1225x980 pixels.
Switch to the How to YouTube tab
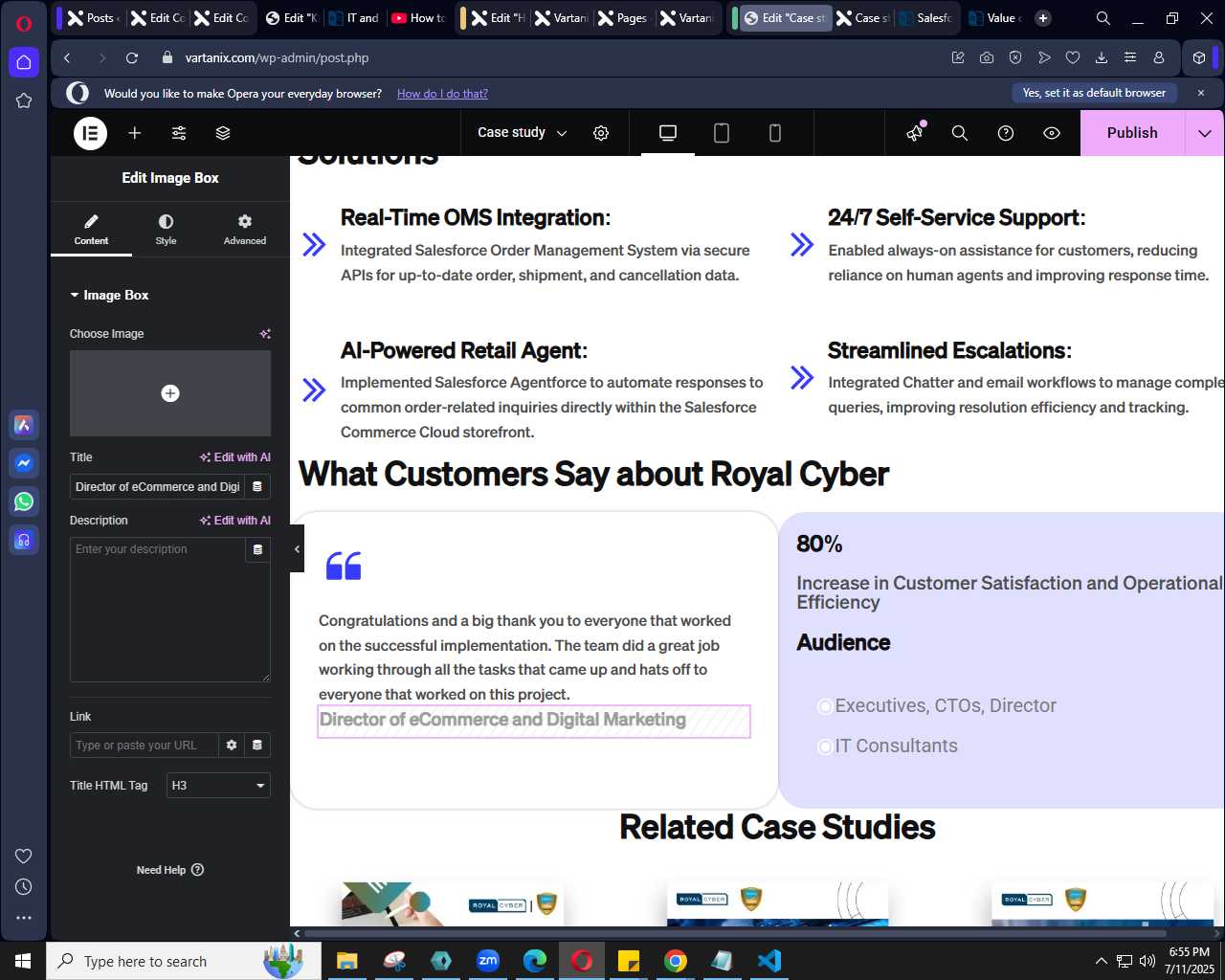420,18
